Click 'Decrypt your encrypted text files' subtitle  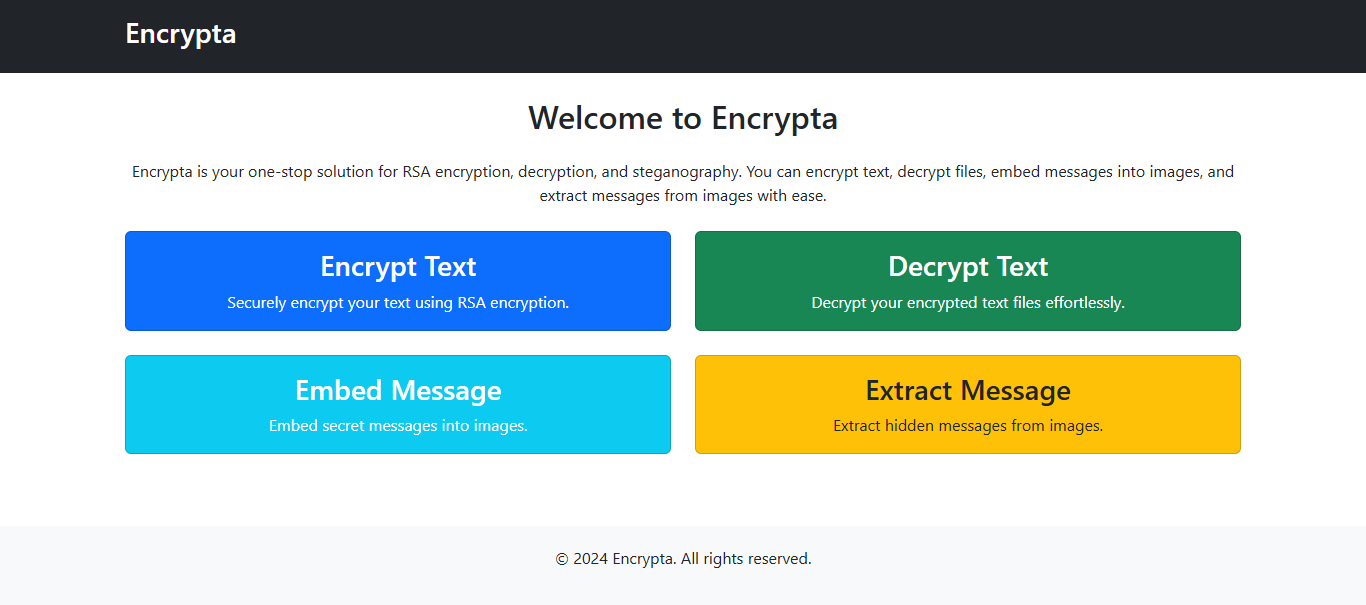coord(967,302)
